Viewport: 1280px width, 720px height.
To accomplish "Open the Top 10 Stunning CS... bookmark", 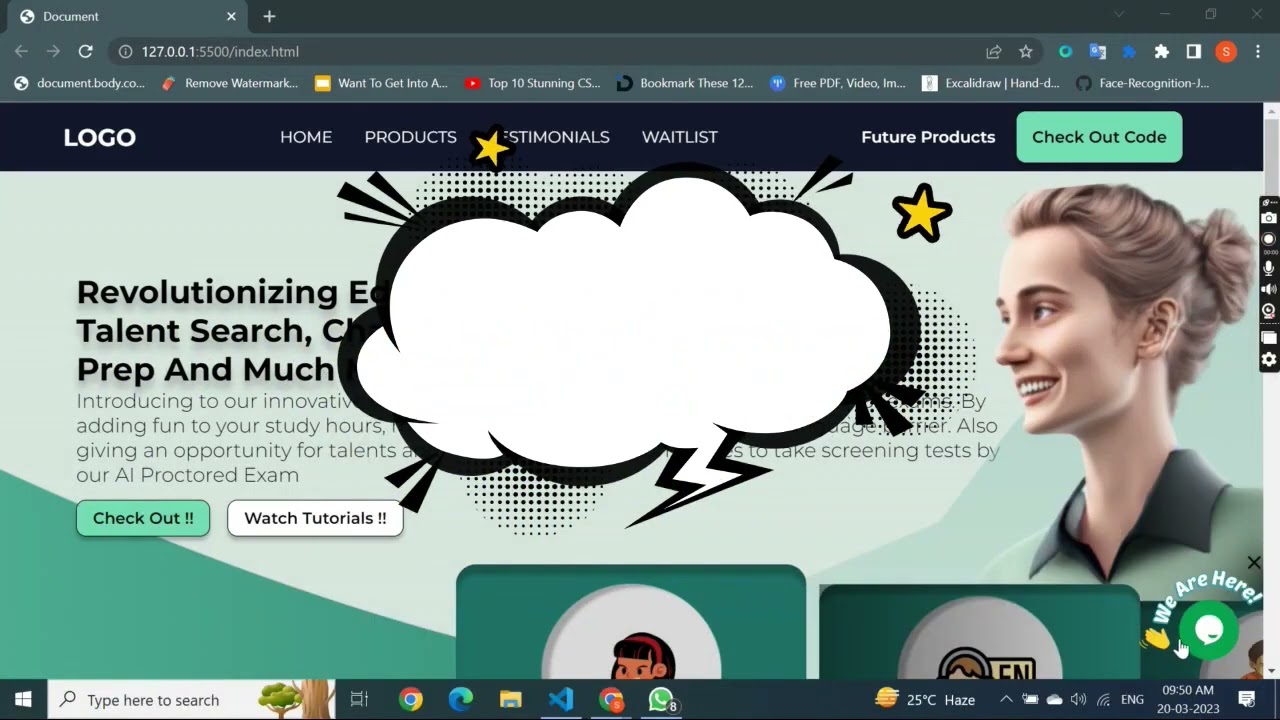I will (x=532, y=83).
